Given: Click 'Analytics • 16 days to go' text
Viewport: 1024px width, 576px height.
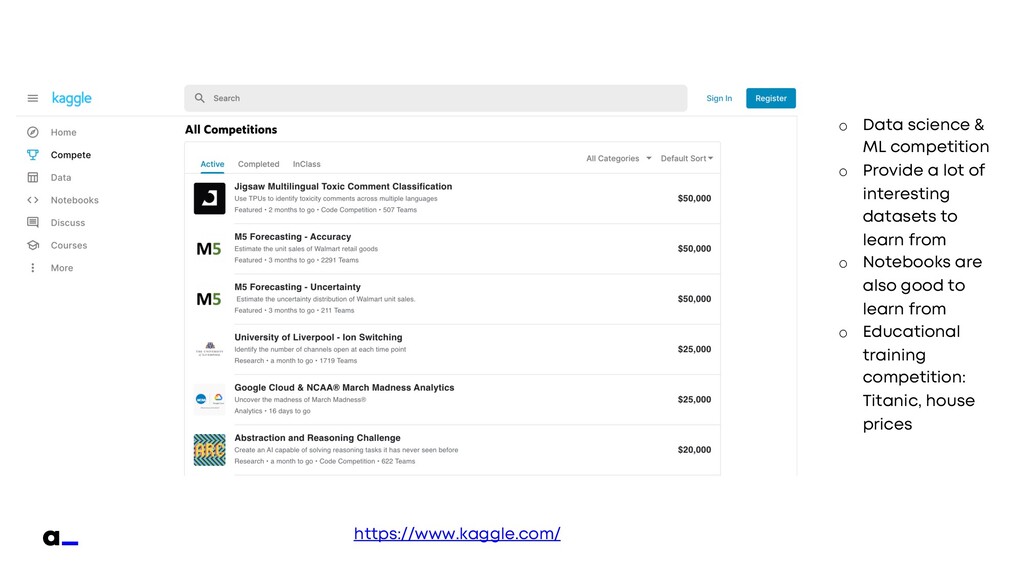Looking at the screenshot, I should point(272,411).
